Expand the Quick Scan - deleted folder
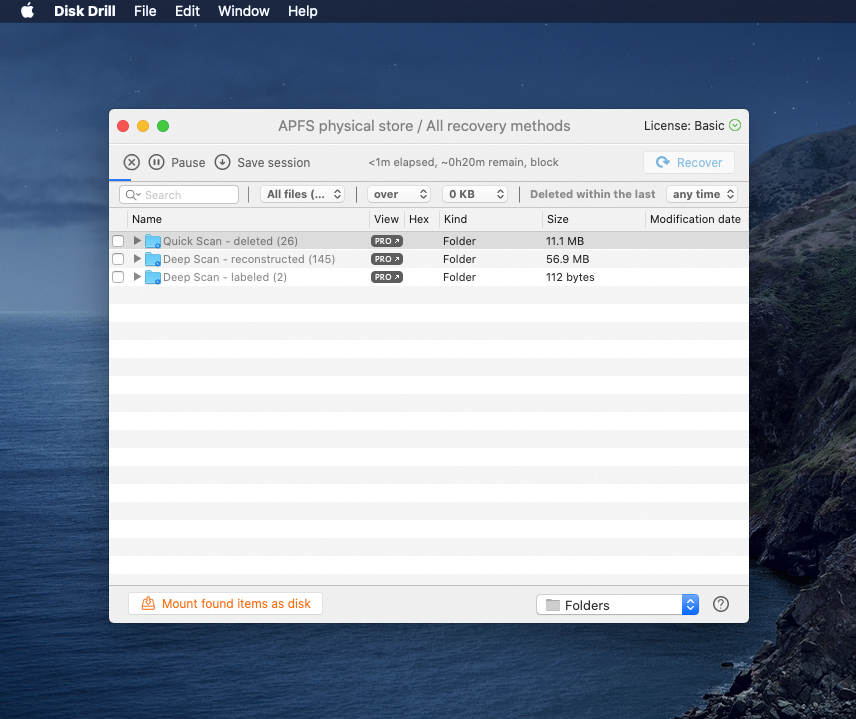Image resolution: width=856 pixels, height=719 pixels. (137, 241)
